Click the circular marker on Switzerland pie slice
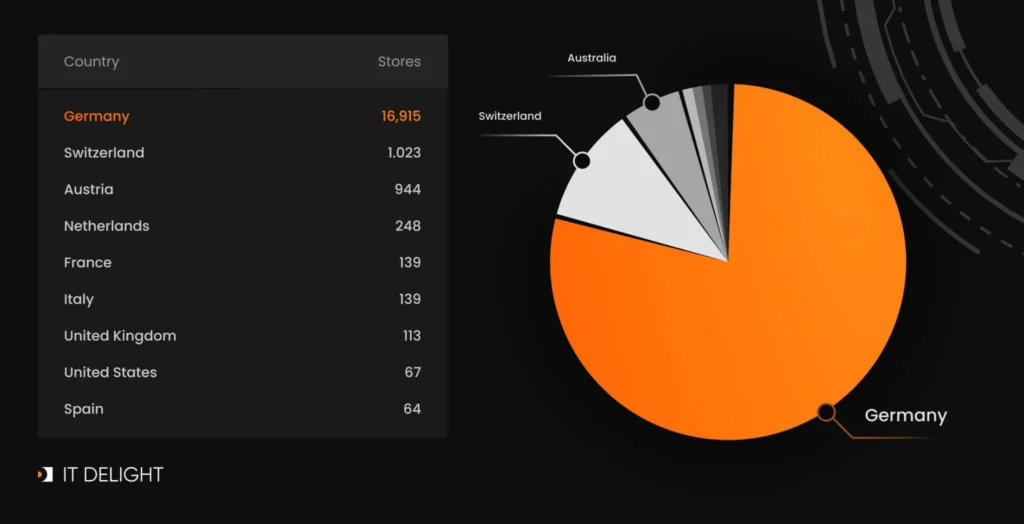 click(581, 159)
